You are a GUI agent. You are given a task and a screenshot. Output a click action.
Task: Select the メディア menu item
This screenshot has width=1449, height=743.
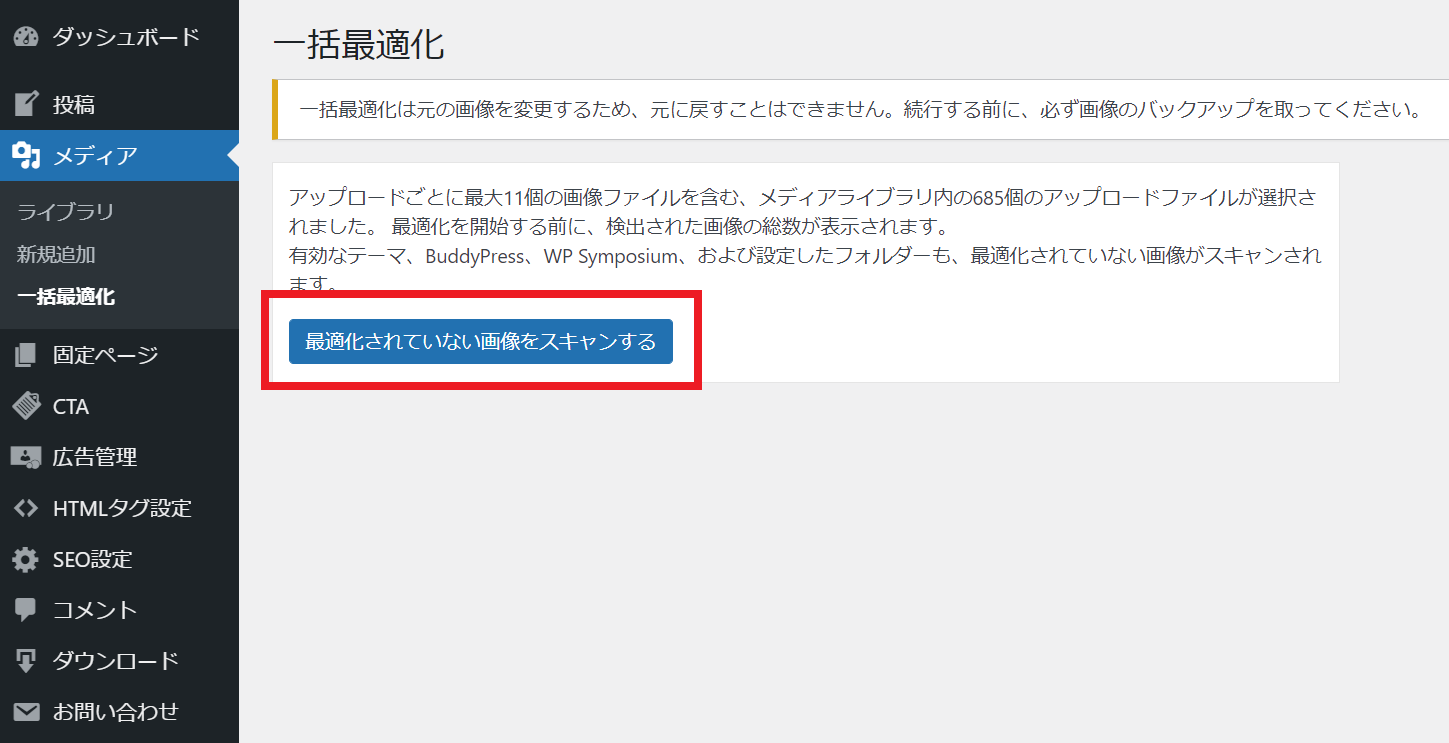pyautogui.click(x=120, y=156)
